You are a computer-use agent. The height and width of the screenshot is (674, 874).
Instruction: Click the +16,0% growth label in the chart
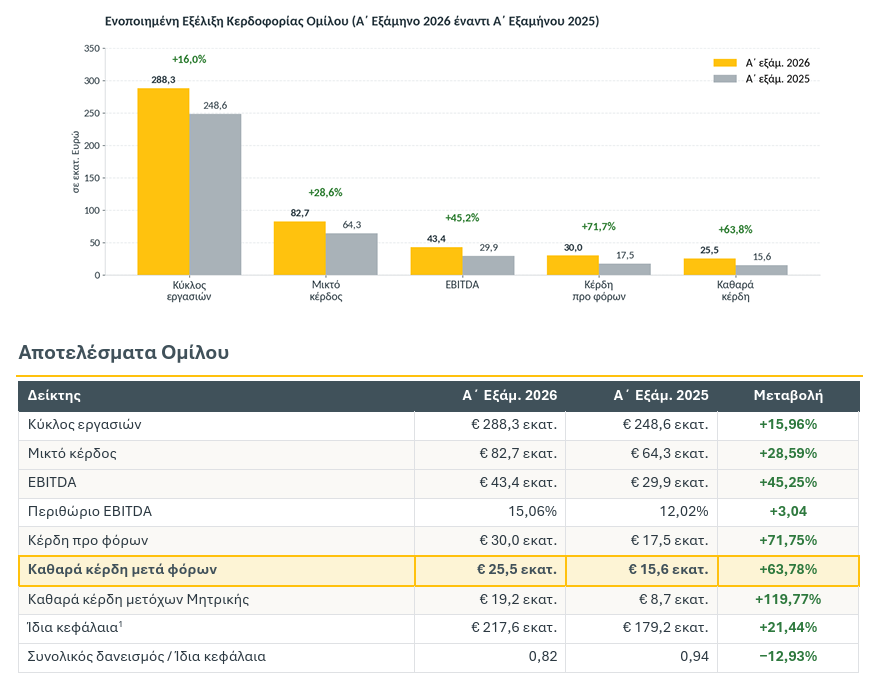(x=189, y=59)
